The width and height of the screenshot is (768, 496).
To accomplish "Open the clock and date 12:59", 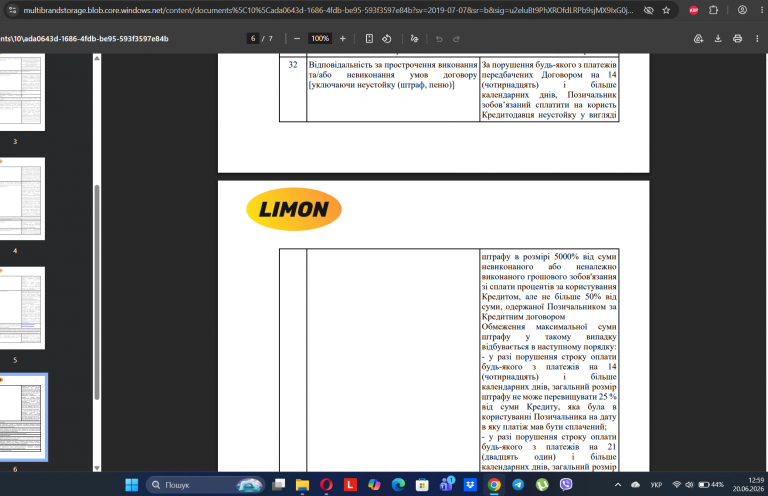I will (748, 485).
